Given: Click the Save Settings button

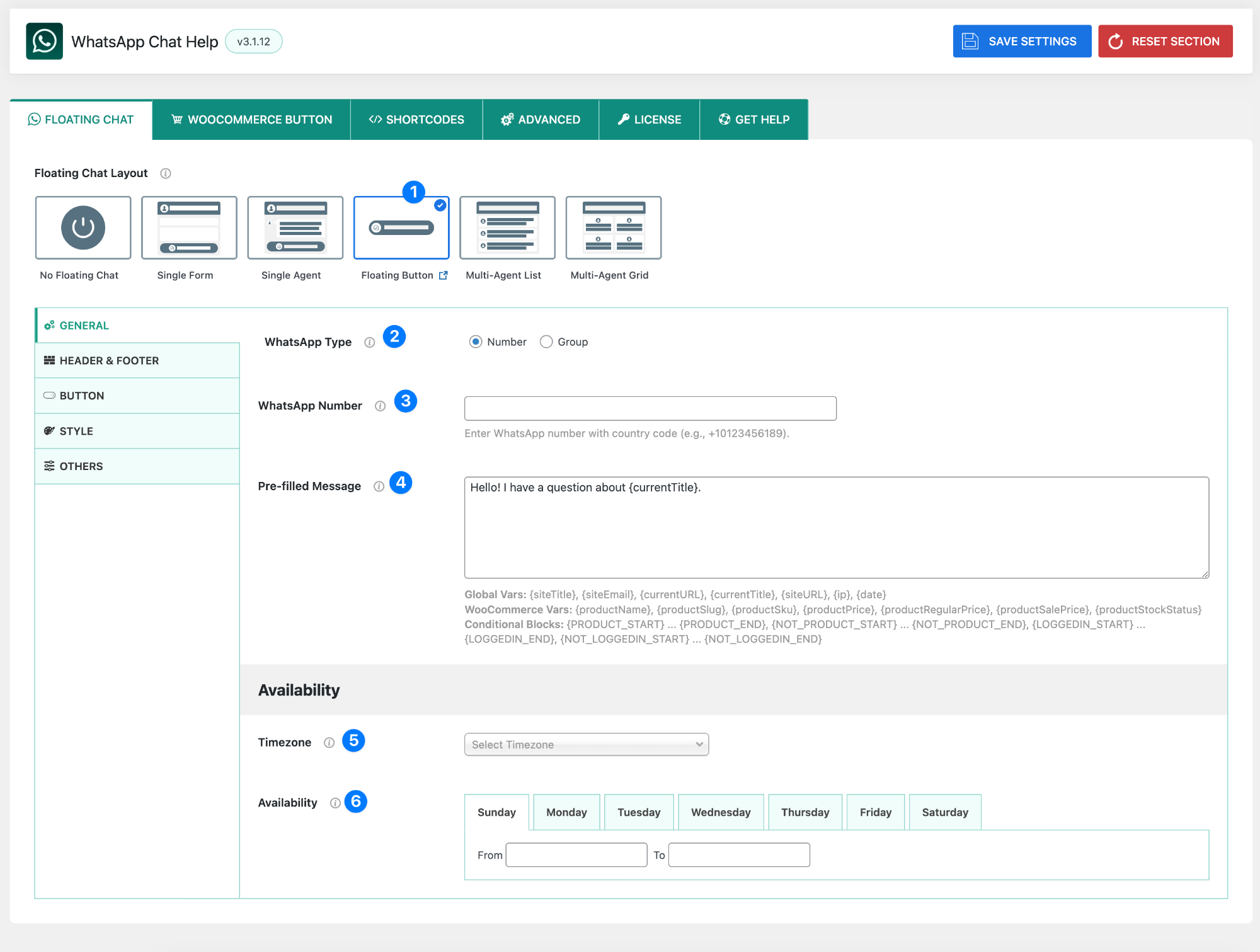Looking at the screenshot, I should coord(1021,42).
